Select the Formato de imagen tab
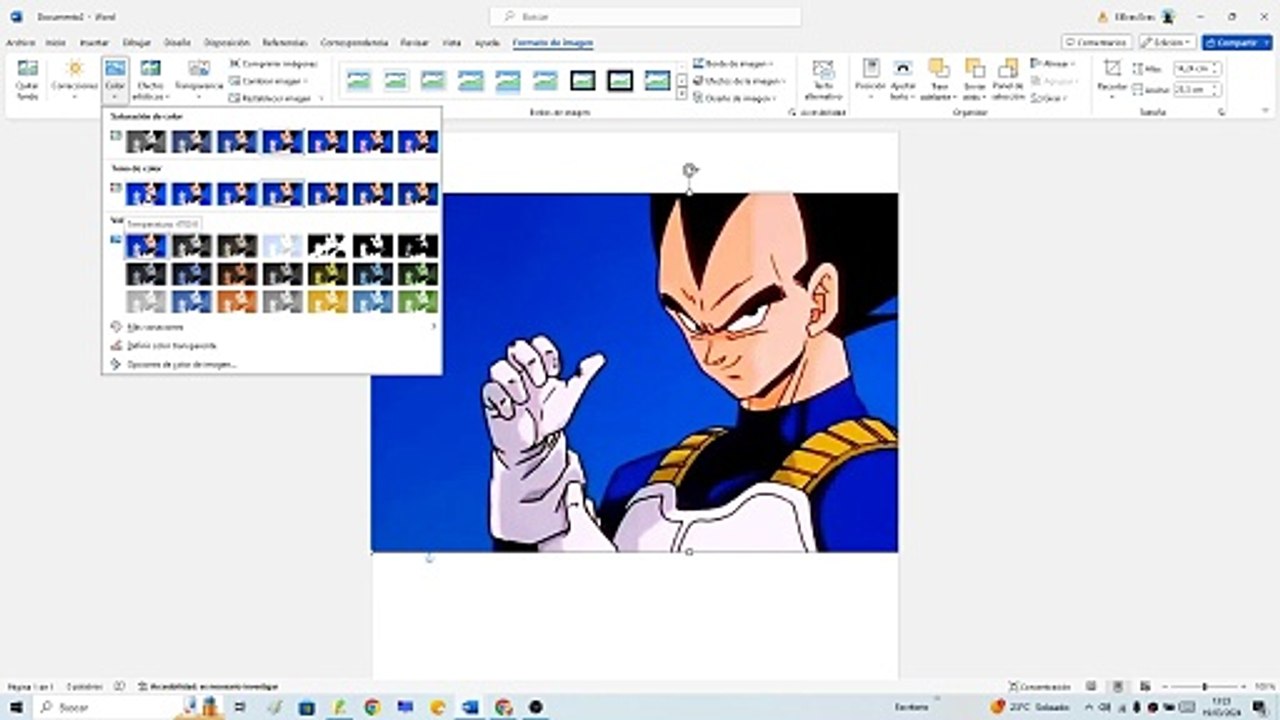This screenshot has width=1280, height=720. [x=552, y=43]
